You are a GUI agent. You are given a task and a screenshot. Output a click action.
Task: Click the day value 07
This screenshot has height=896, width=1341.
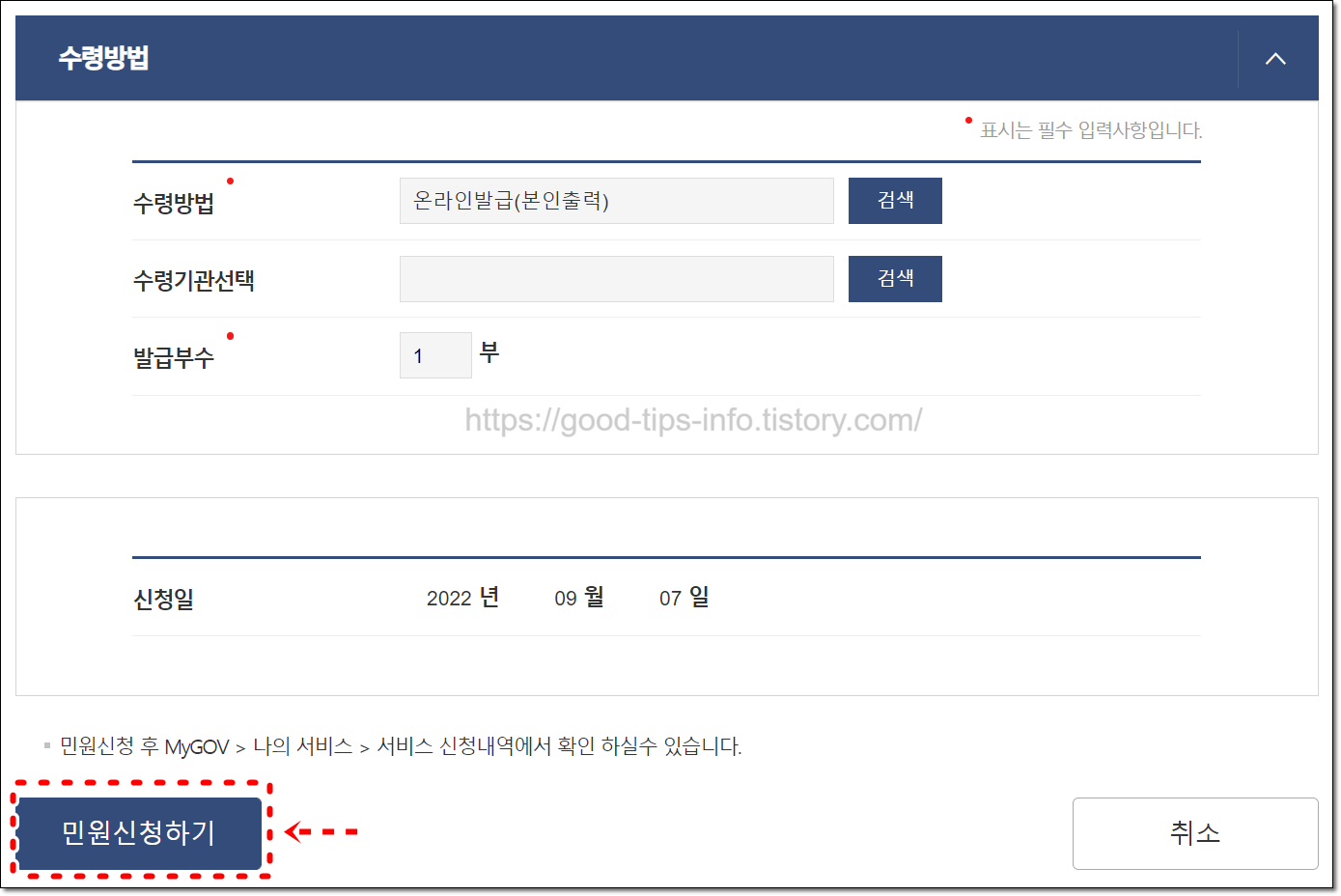click(x=671, y=599)
